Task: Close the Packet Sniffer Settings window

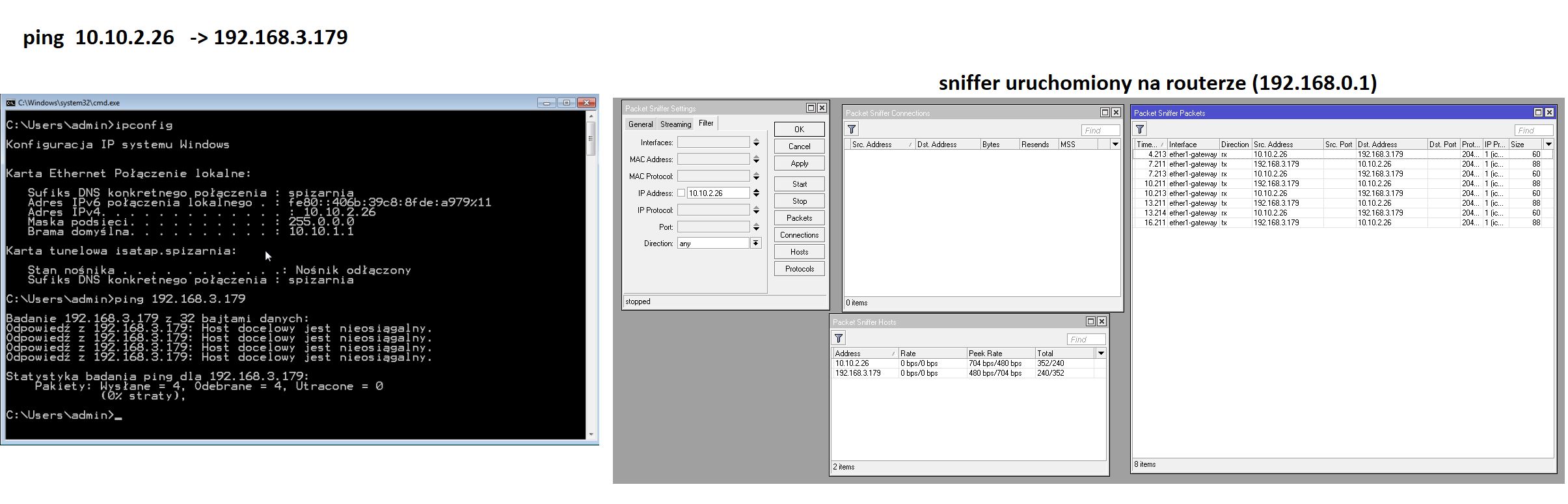Action: (x=822, y=108)
